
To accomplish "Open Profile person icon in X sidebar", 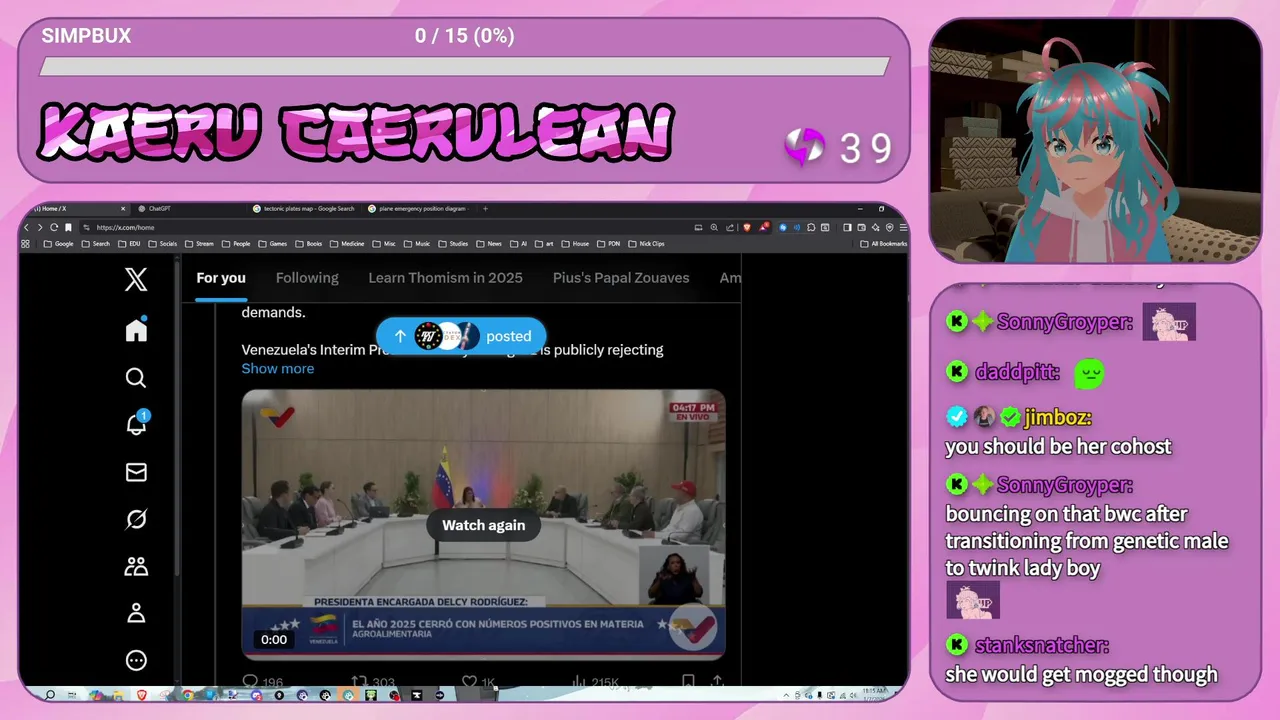I will pos(136,613).
